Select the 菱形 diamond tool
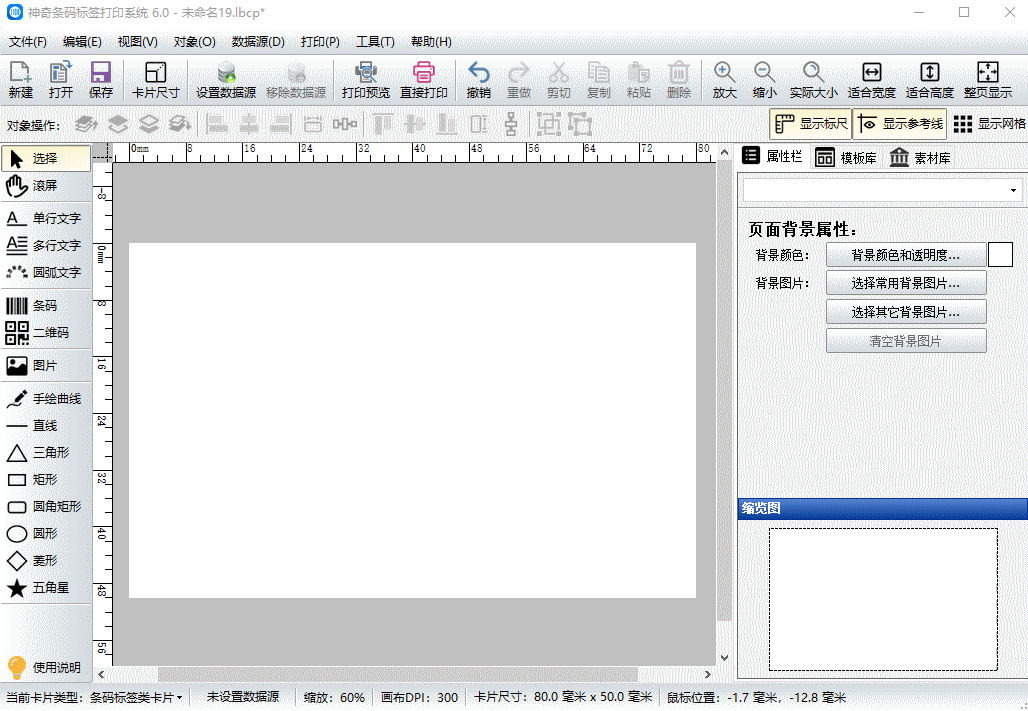Image resolution: width=1028 pixels, height=711 pixels. click(46, 561)
